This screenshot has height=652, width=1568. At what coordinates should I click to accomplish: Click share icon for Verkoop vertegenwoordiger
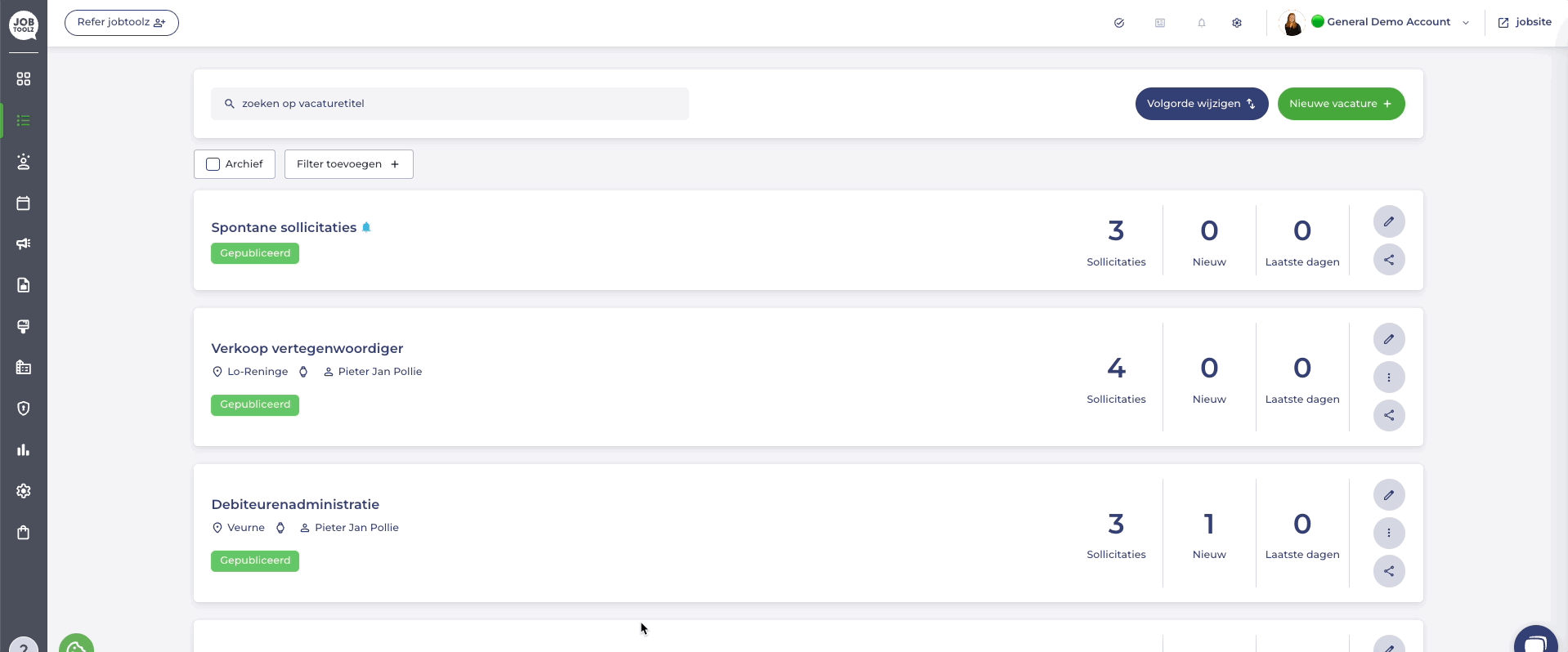(1389, 415)
